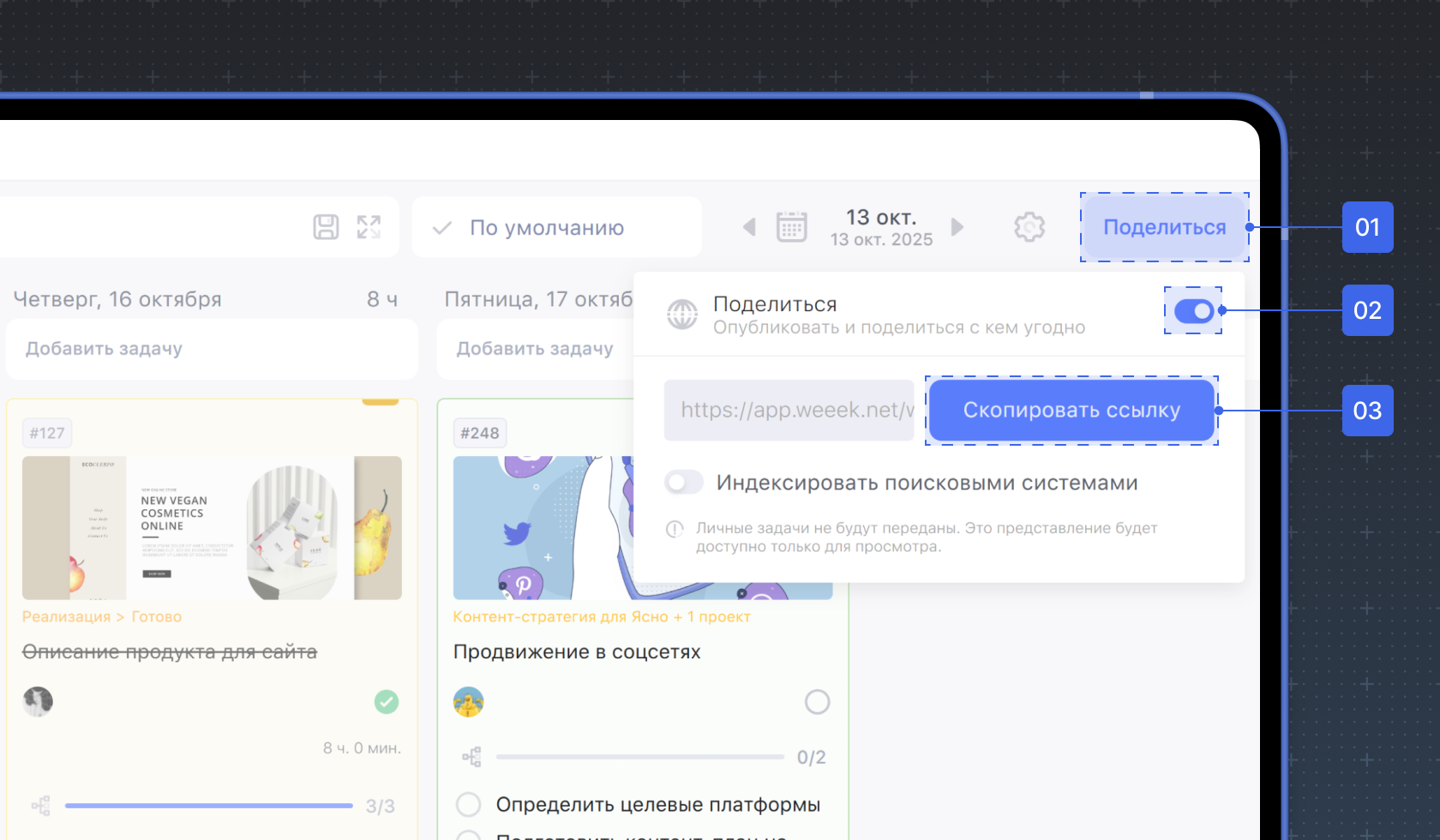Viewport: 1440px width, 840px height.
Task: Click assignee avatar on Продвижение в соцсетях
Action: [x=469, y=702]
